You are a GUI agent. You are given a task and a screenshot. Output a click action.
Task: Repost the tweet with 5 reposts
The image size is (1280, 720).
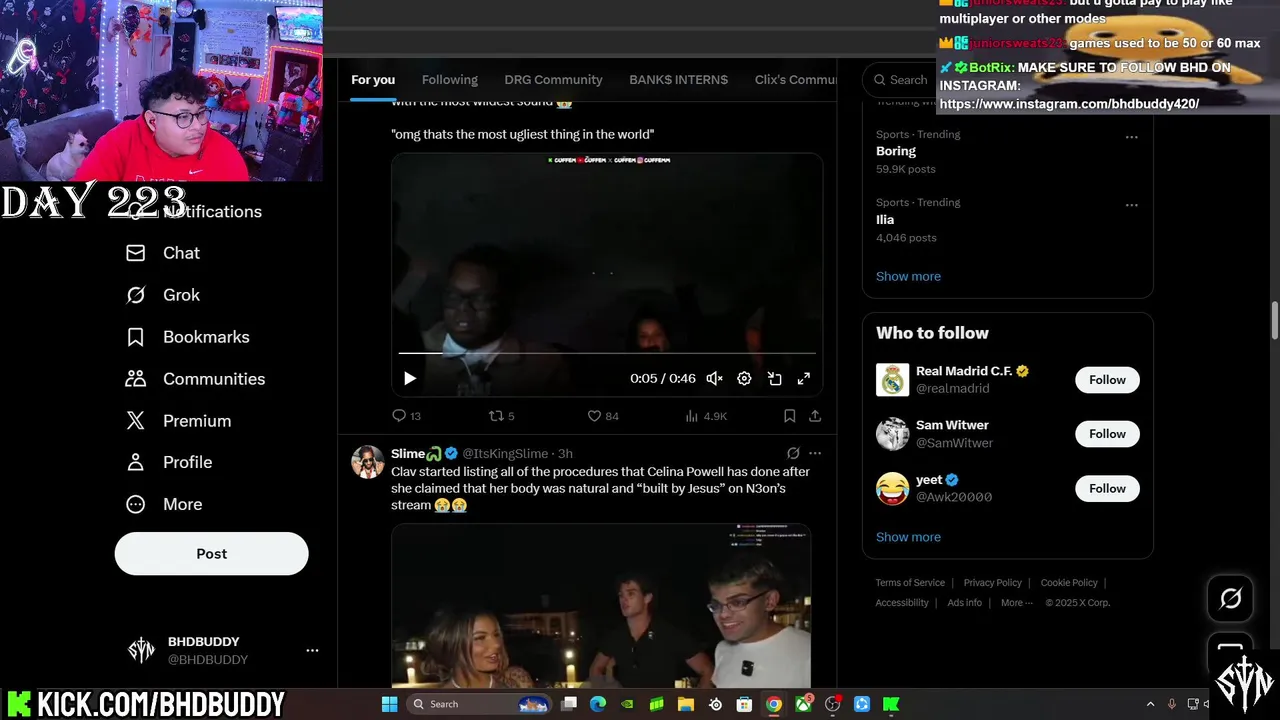coord(501,416)
